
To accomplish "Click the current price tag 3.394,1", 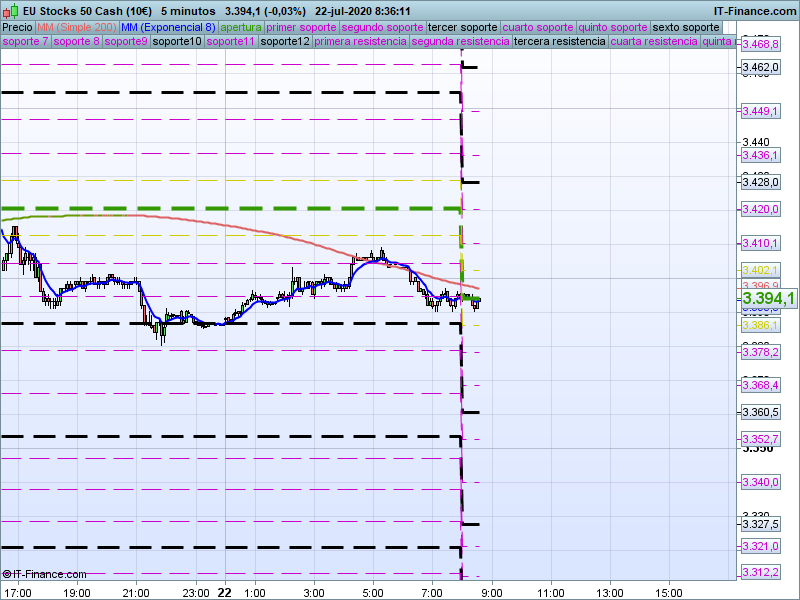I will coord(767,299).
